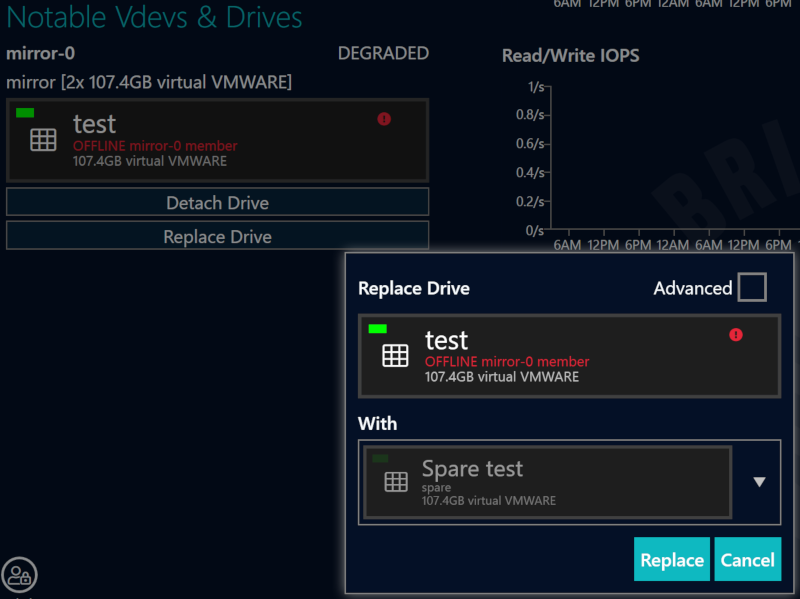Click the green status LED on the test drive
The height and width of the screenshot is (599, 800).
(25, 113)
